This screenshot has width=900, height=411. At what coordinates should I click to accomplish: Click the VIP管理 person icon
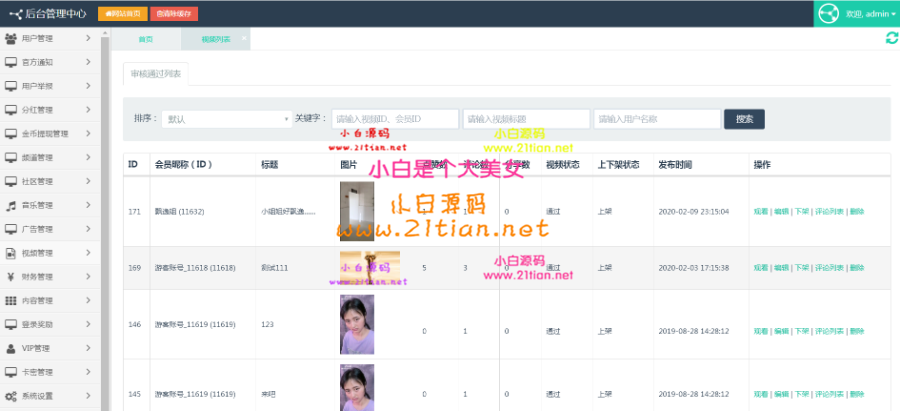pos(11,348)
